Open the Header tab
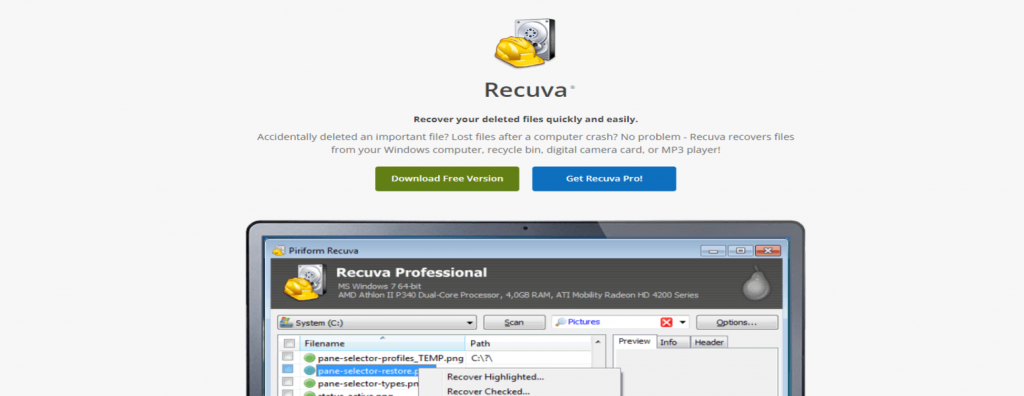1024x396 pixels. (x=709, y=342)
